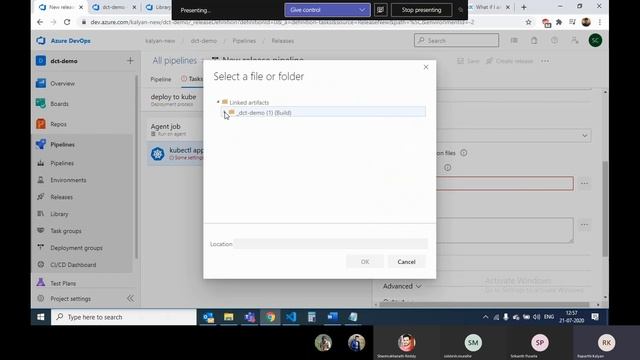The width and height of the screenshot is (640, 360).
Task: Open the dropdown in the task settings panel
Action: [x=513, y=136]
